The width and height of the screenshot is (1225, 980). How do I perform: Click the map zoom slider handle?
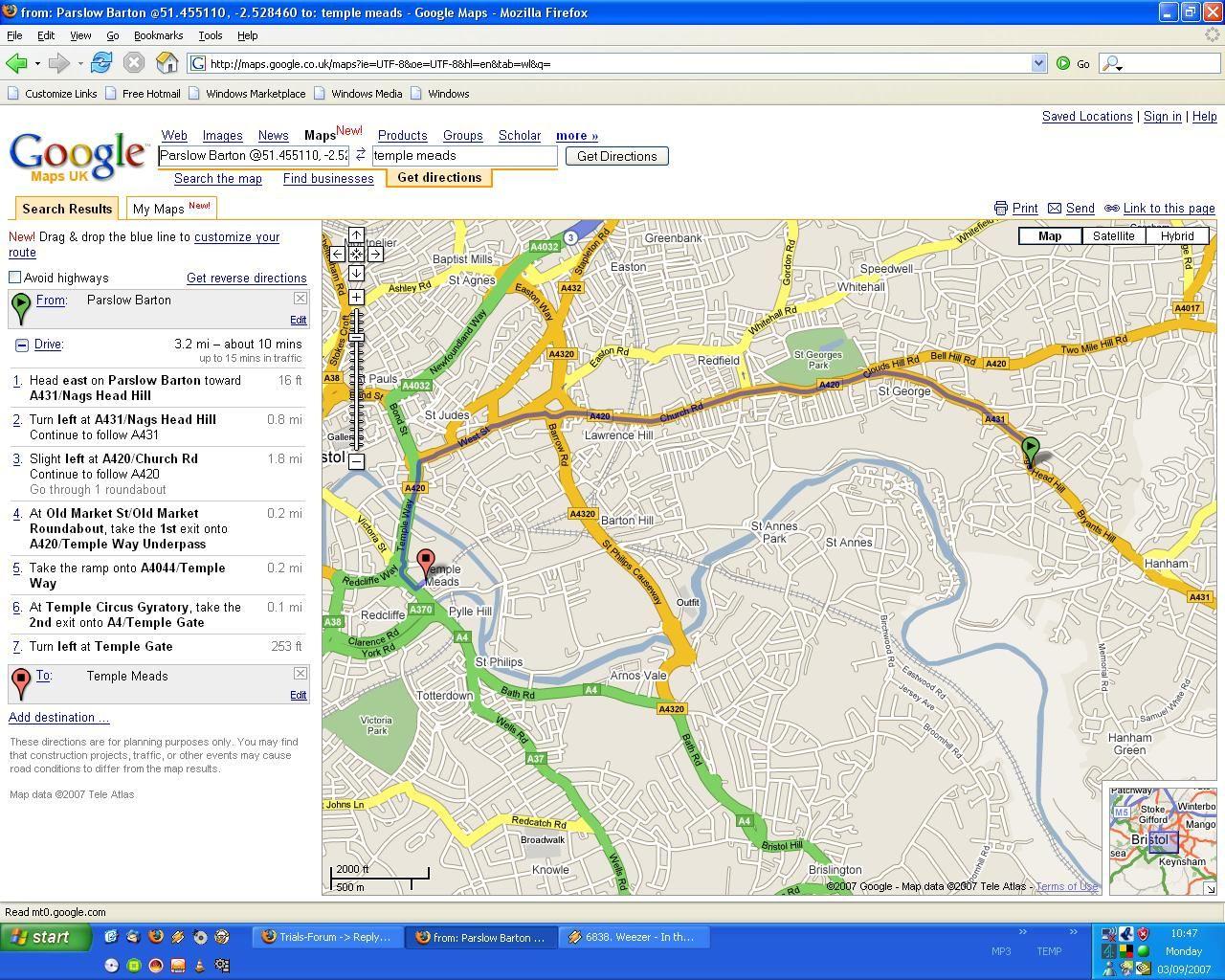pos(356,337)
